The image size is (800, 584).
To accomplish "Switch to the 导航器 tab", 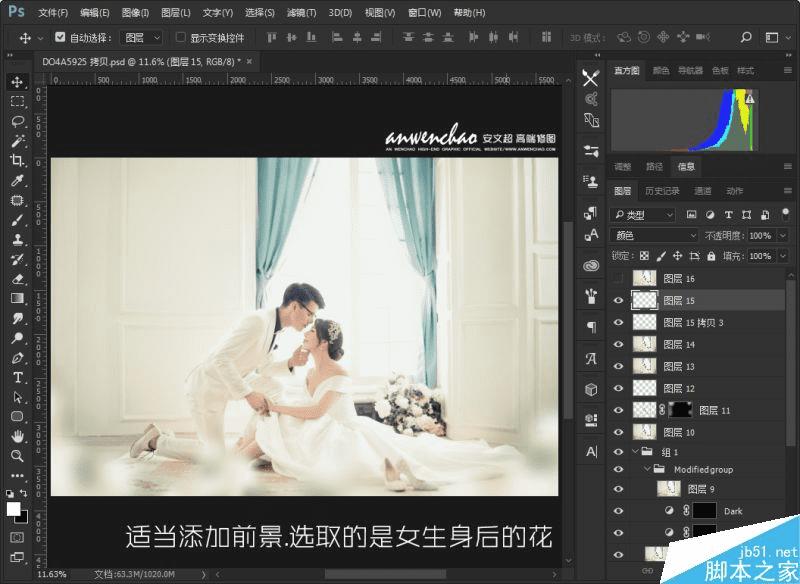I will click(x=690, y=70).
